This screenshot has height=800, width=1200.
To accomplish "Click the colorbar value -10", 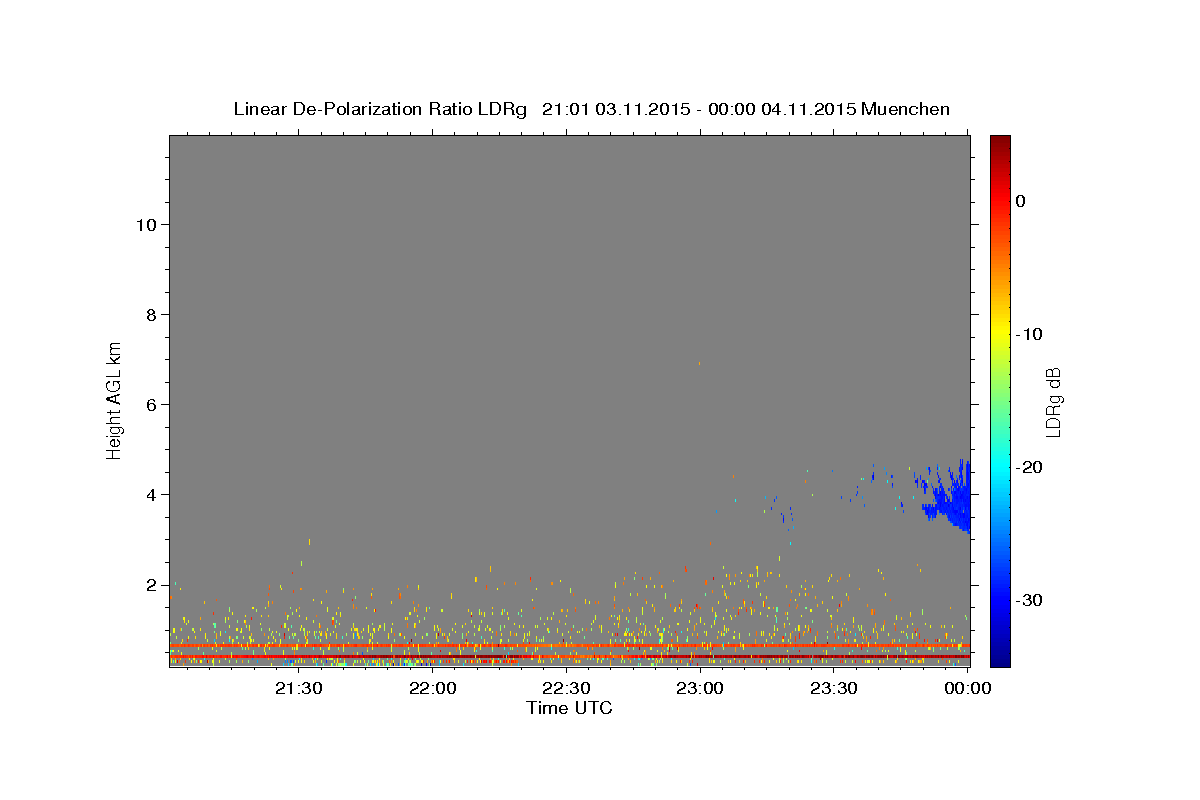I will [1030, 334].
